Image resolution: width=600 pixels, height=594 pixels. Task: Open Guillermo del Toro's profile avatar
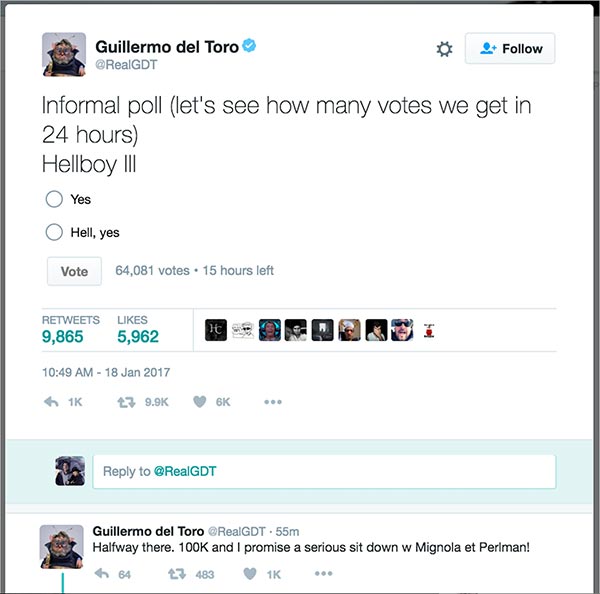tap(63, 54)
